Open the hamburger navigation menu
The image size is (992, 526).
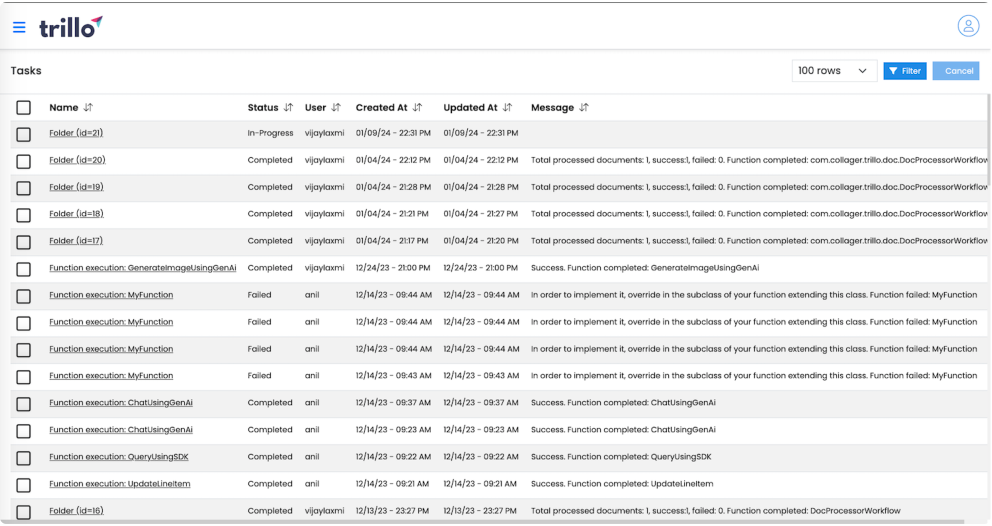point(19,27)
